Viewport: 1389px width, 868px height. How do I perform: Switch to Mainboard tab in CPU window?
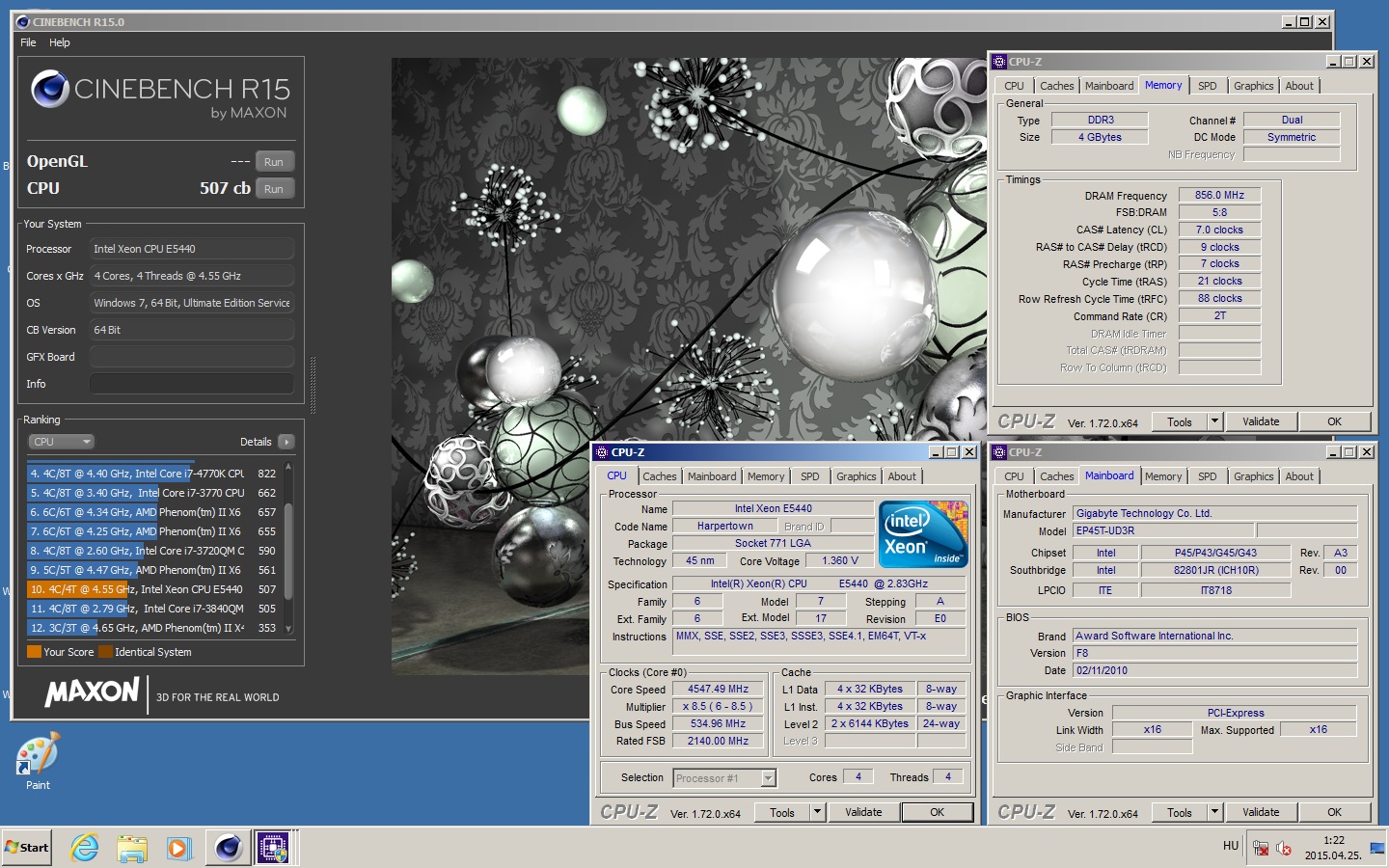click(712, 476)
